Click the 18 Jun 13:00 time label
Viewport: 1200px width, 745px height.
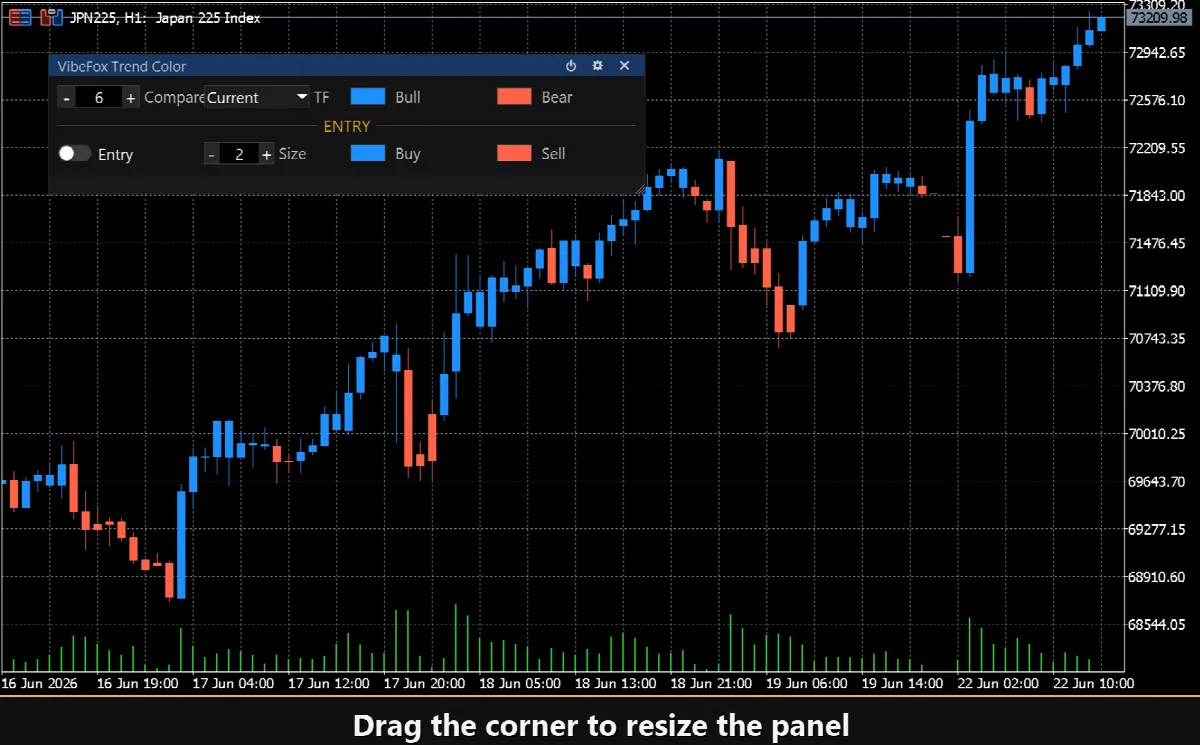[615, 684]
